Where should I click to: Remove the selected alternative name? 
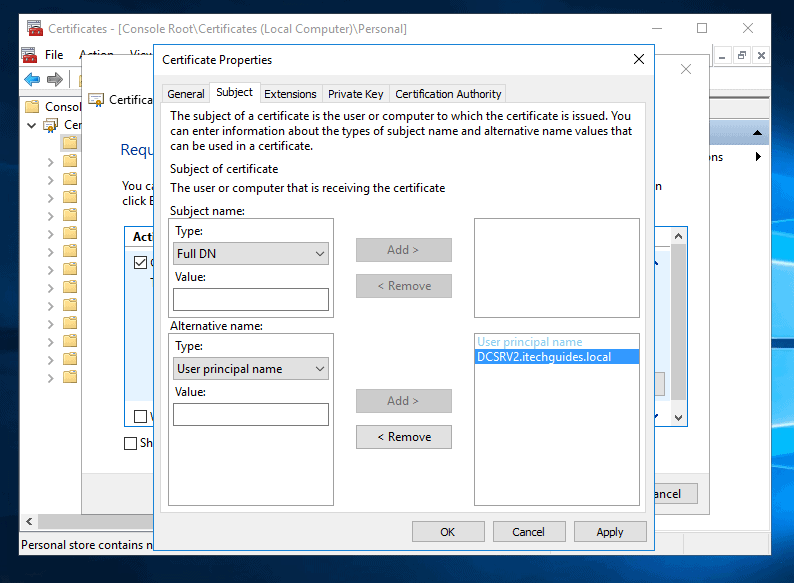click(x=404, y=437)
